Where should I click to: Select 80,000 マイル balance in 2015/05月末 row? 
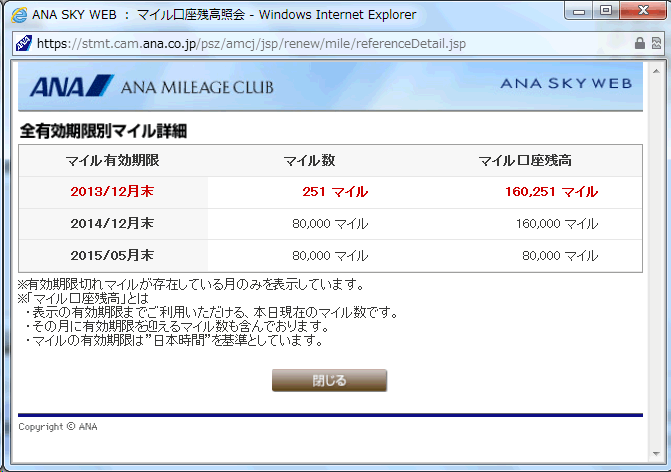(560, 256)
